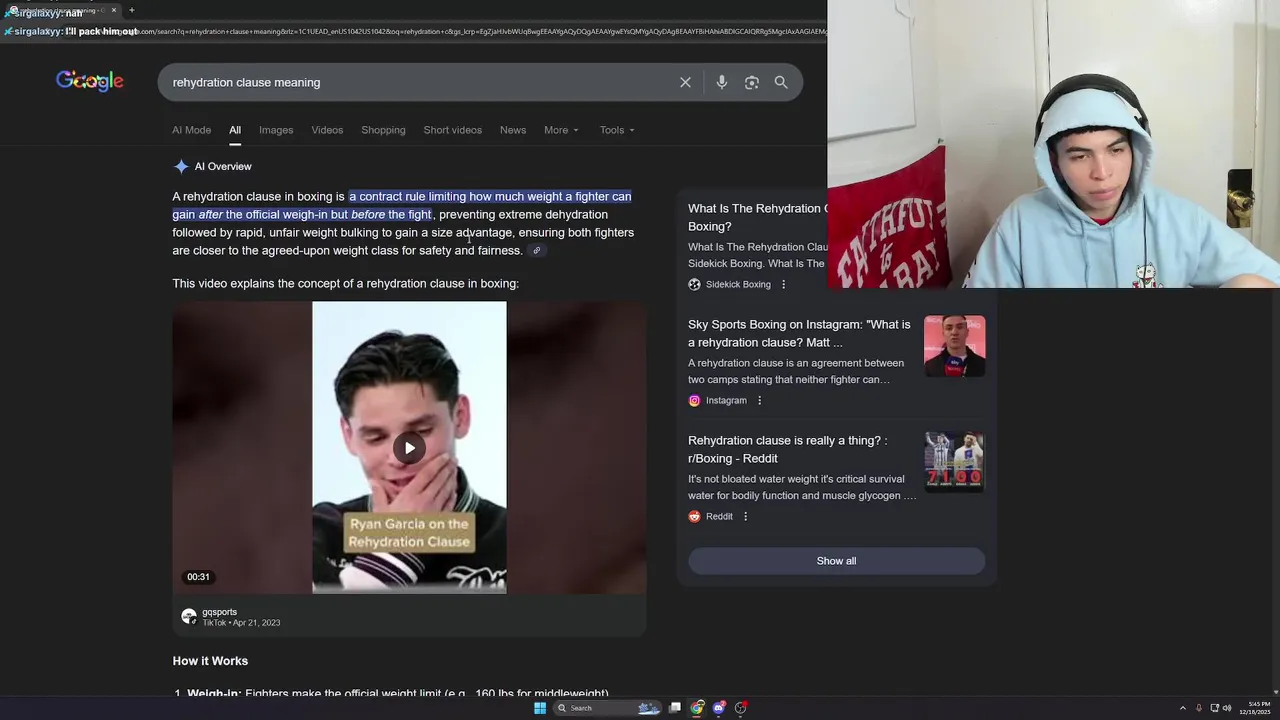Click the 'How it Works' heading
Viewport: 1280px width, 720px height.
tap(210, 661)
